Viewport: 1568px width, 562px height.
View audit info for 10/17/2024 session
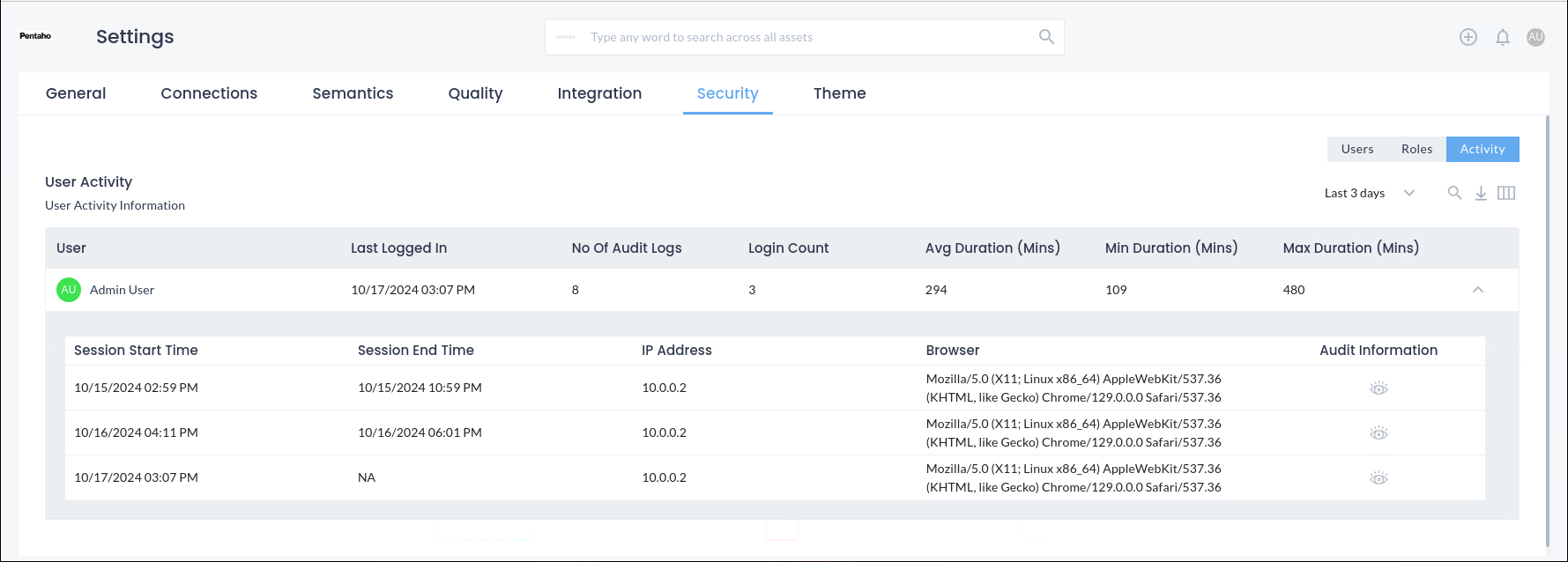coord(1379,478)
